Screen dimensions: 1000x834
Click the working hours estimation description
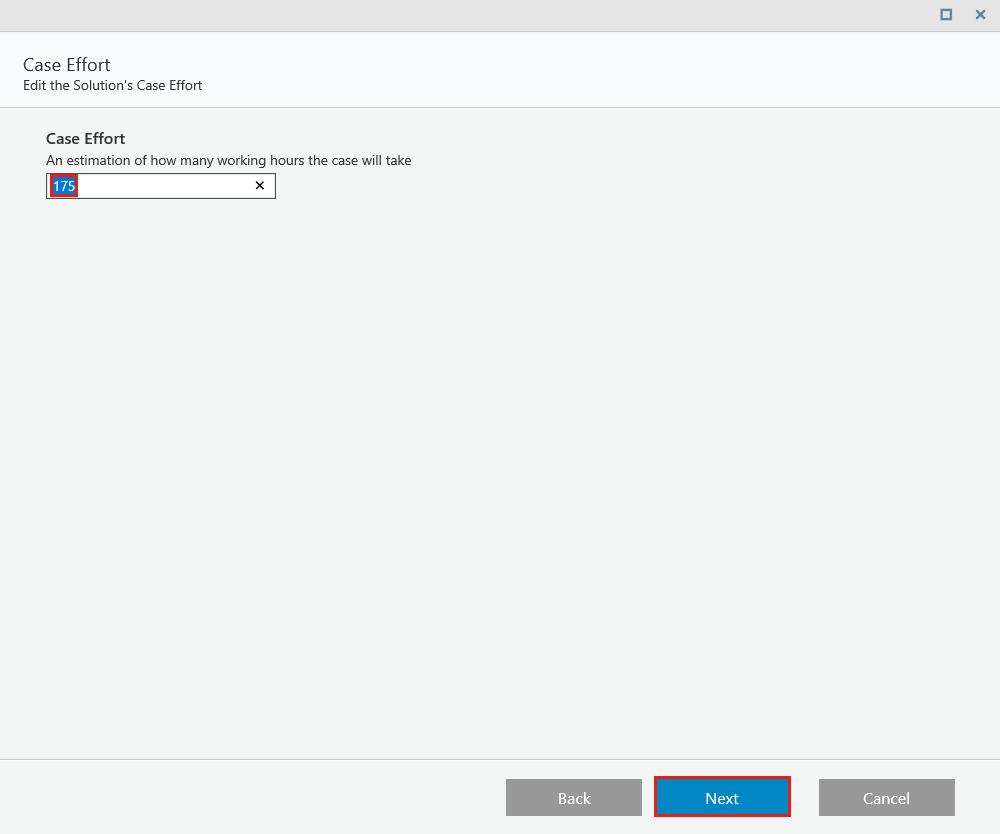(228, 160)
